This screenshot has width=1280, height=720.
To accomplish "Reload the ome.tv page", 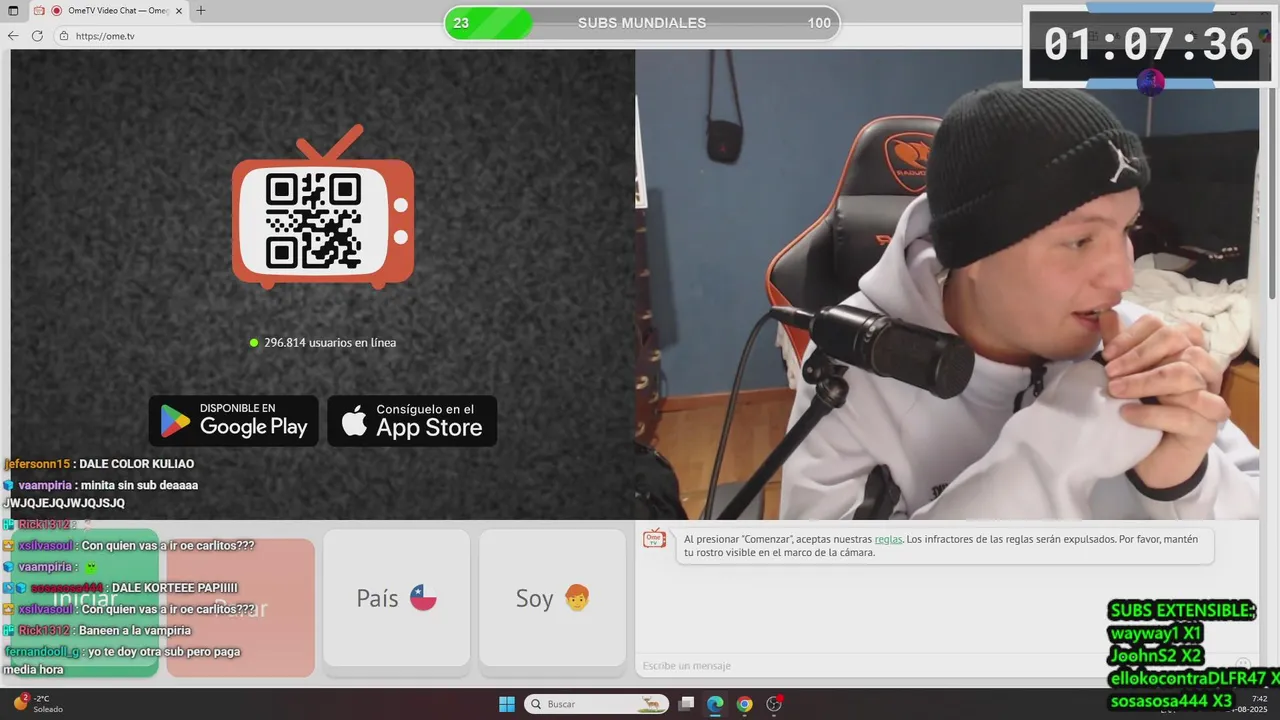I will point(37,35).
